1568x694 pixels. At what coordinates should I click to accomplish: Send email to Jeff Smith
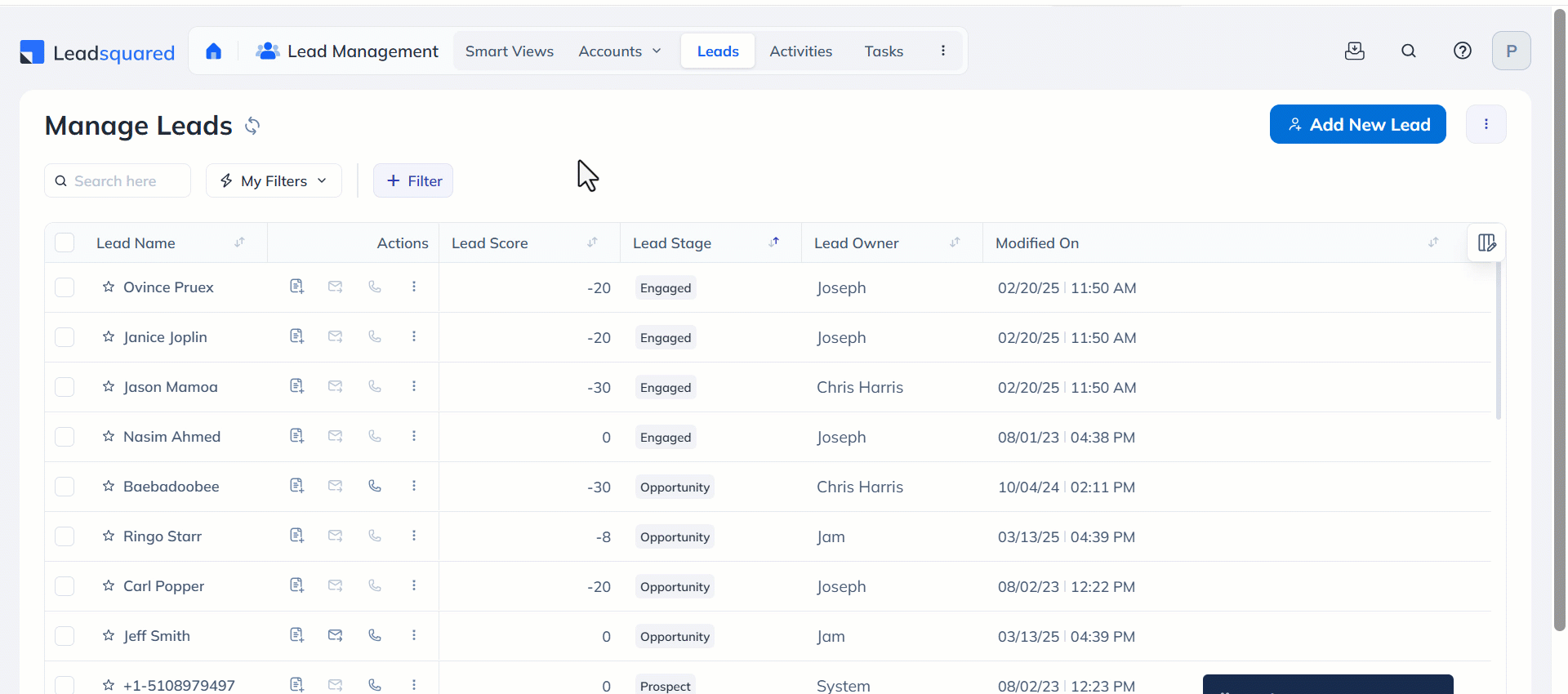tap(336, 635)
